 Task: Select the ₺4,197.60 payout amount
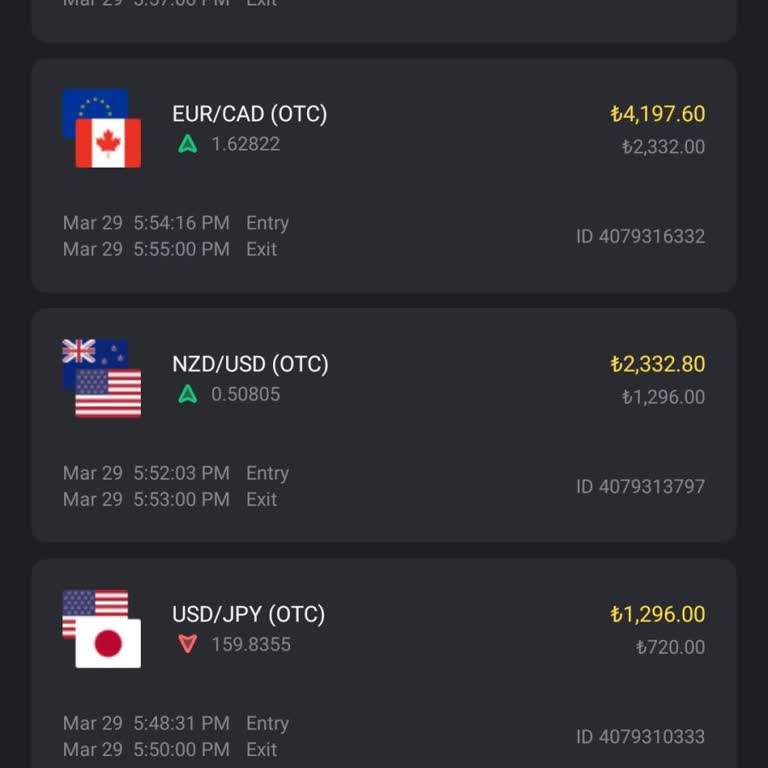[x=657, y=114]
